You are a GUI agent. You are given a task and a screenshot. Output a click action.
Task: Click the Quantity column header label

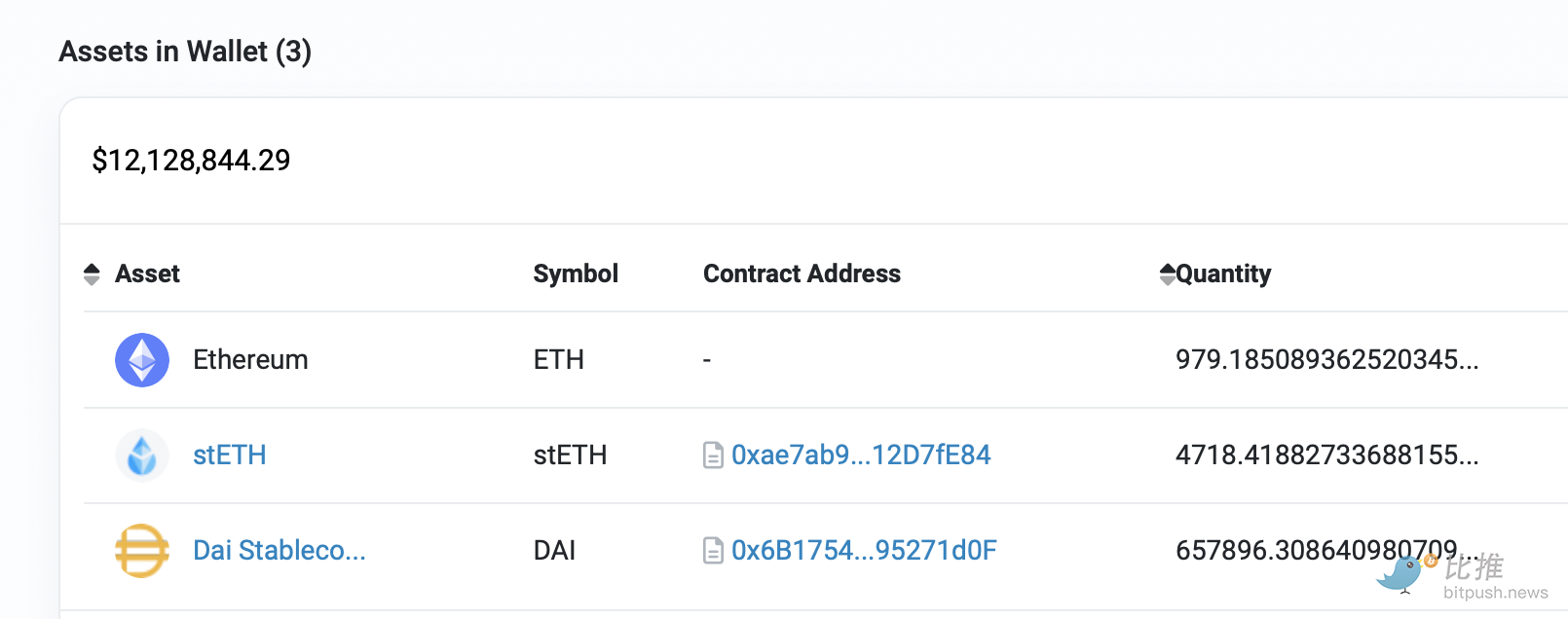coord(1223,274)
